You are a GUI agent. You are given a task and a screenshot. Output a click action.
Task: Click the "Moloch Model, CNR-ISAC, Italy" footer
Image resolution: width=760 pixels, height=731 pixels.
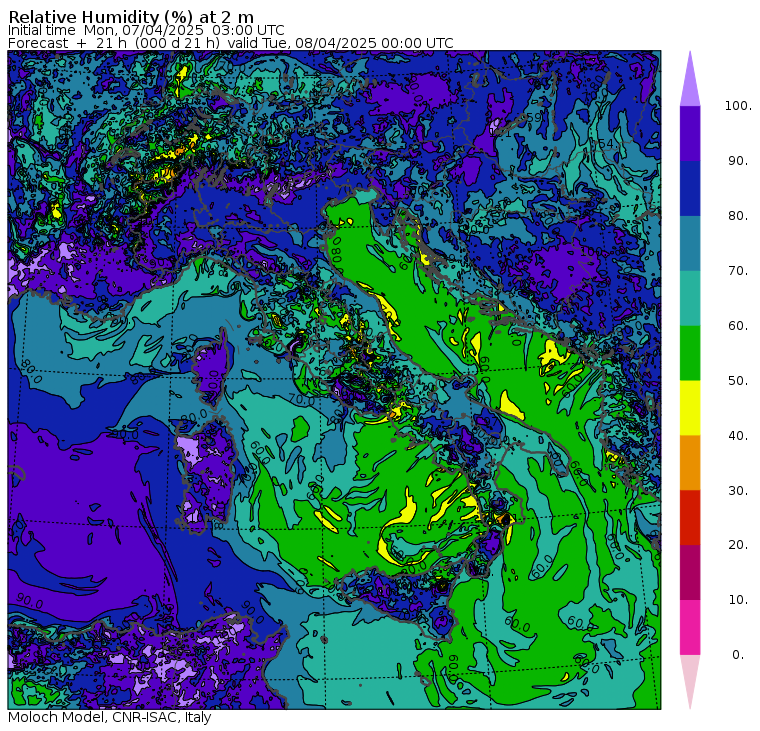click(x=110, y=717)
